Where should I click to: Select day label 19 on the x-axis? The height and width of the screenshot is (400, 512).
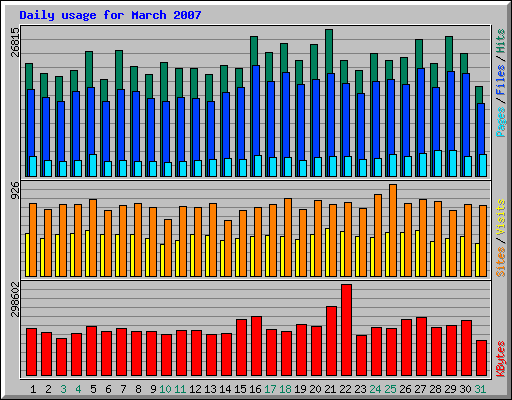[300, 389]
